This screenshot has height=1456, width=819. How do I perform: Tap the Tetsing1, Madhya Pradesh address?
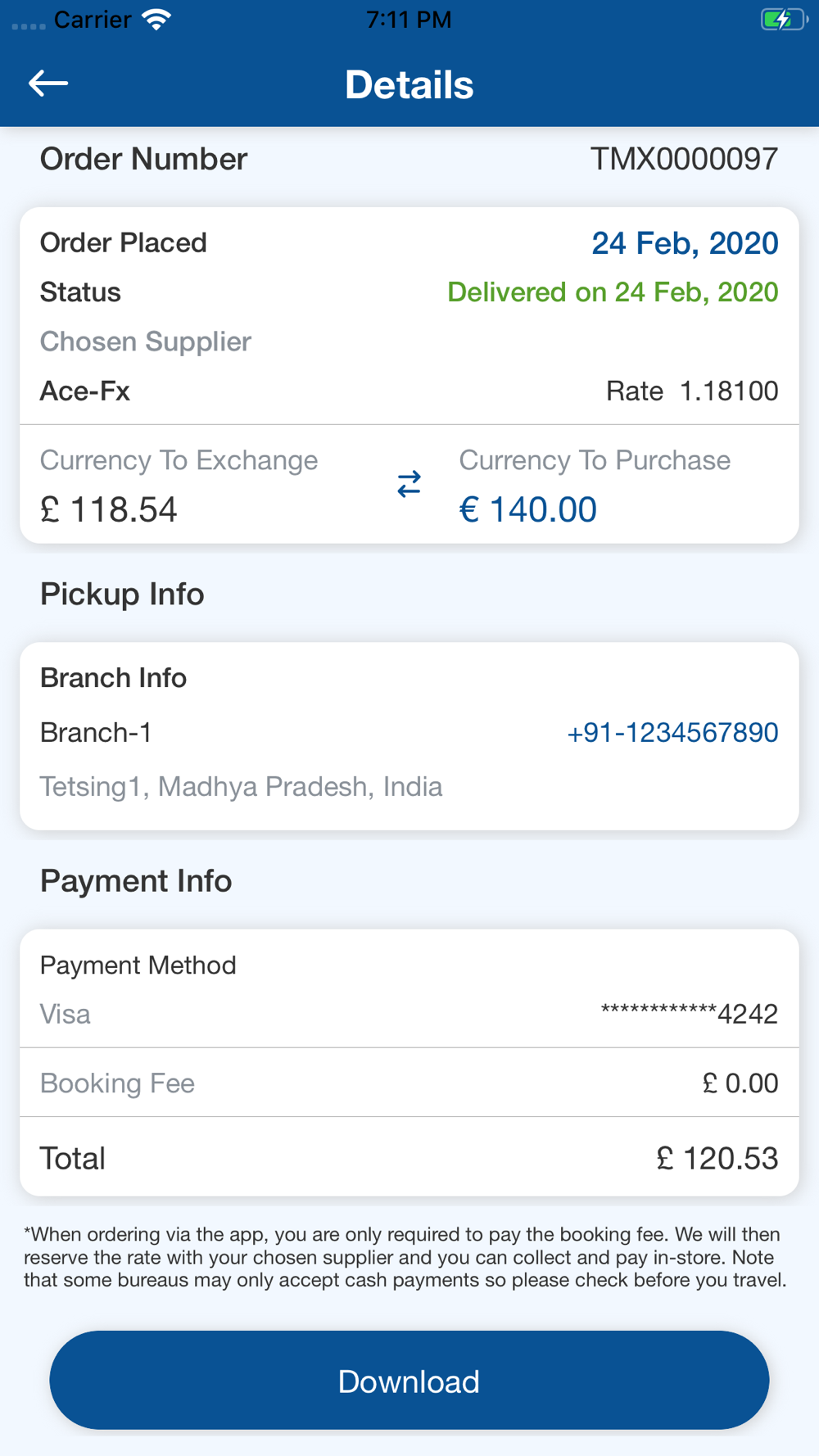241,786
